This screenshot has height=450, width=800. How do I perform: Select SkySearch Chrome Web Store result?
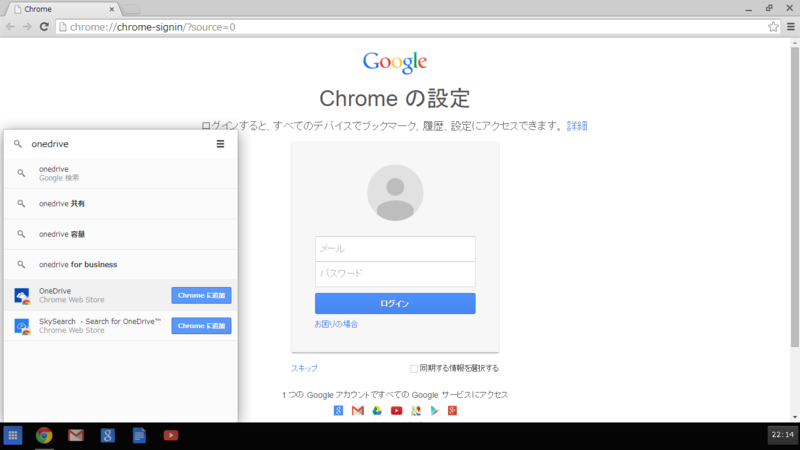click(x=120, y=326)
